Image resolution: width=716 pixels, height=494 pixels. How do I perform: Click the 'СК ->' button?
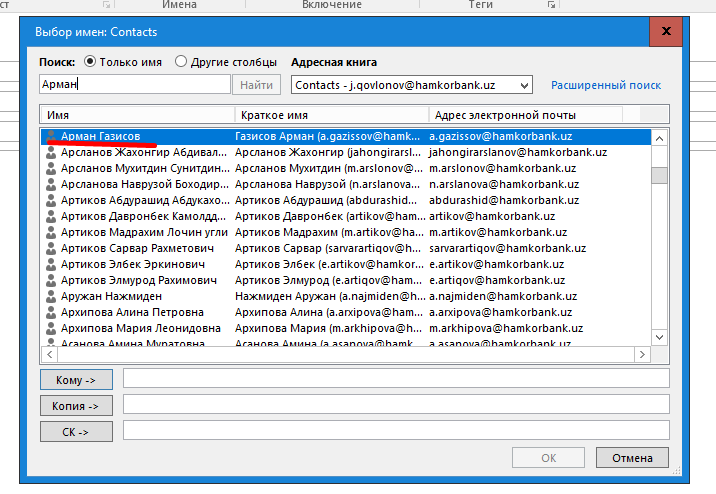tap(76, 431)
